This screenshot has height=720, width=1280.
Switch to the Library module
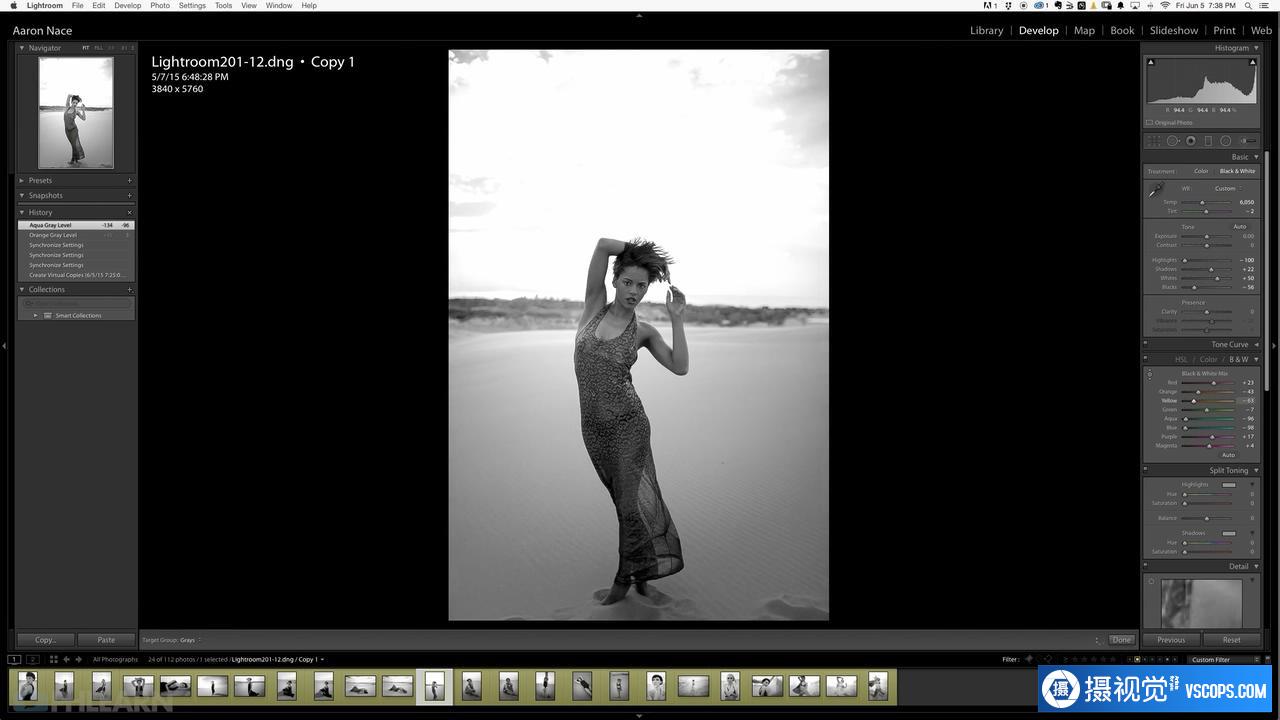click(986, 30)
